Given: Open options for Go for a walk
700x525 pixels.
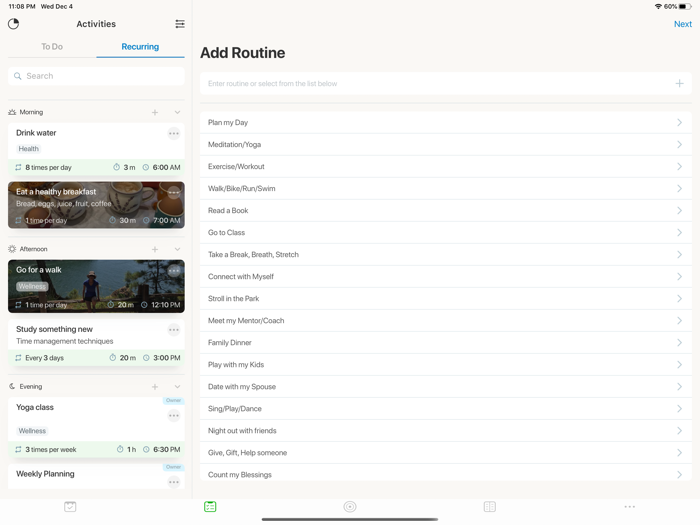Looking at the screenshot, I should pyautogui.click(x=174, y=271).
